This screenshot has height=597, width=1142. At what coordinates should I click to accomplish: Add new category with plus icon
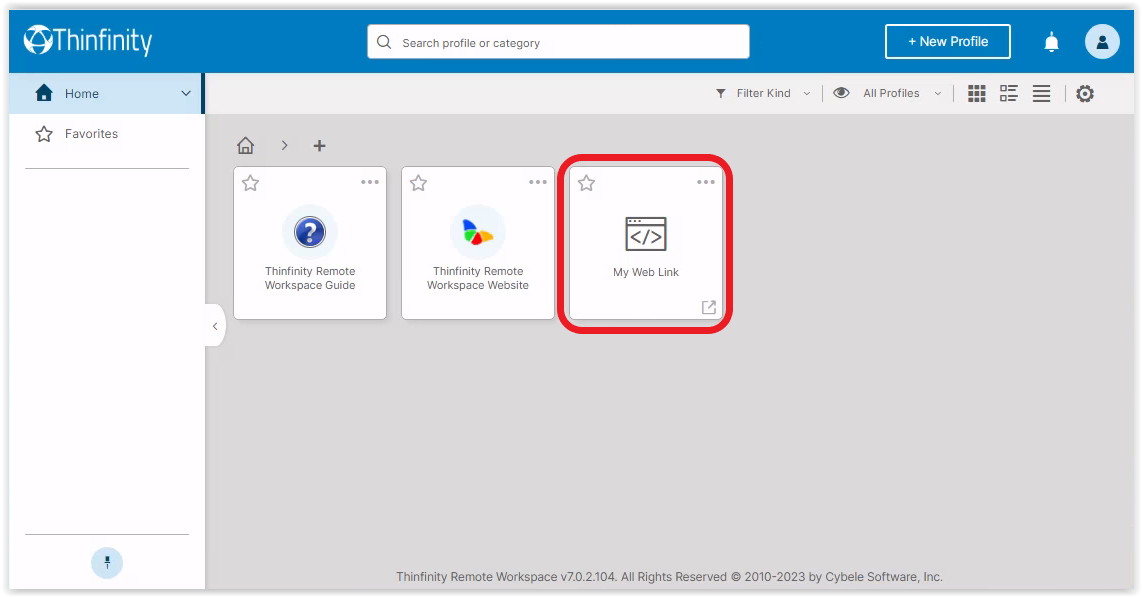click(319, 146)
